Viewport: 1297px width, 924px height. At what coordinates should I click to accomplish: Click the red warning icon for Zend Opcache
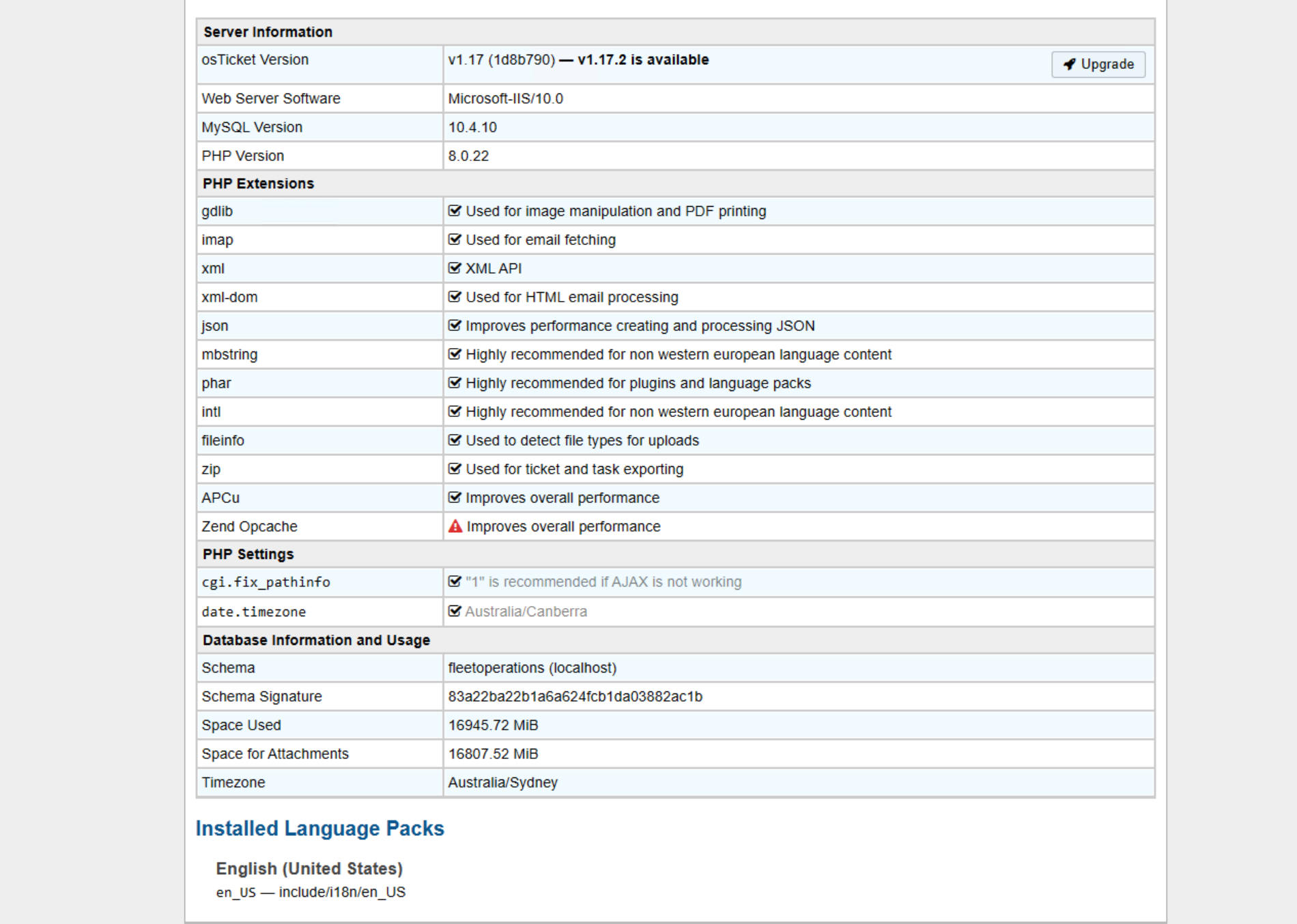[455, 526]
